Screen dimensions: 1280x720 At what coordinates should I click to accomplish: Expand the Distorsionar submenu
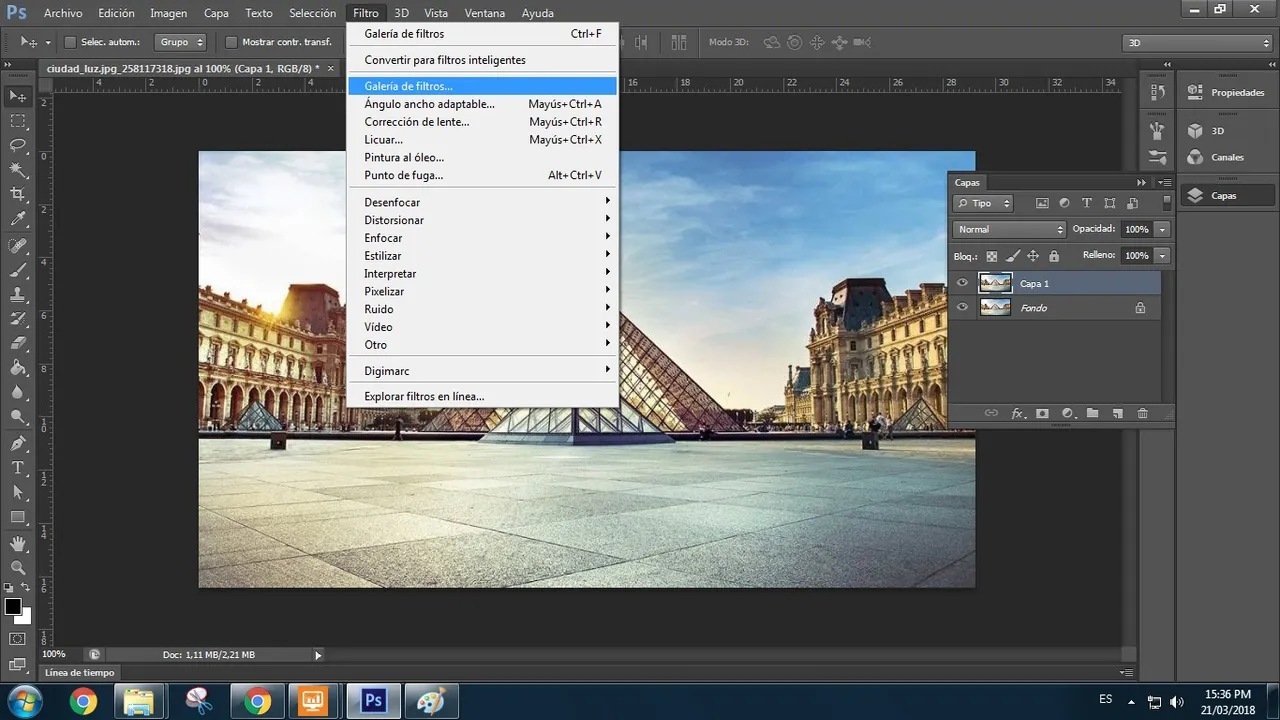point(482,220)
